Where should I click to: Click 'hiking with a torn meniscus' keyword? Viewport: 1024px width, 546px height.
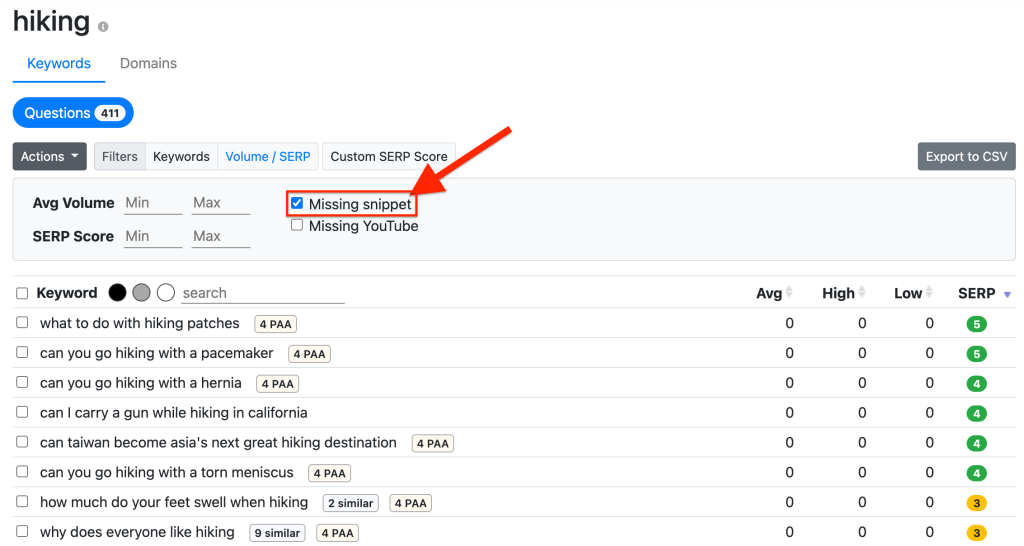(167, 472)
